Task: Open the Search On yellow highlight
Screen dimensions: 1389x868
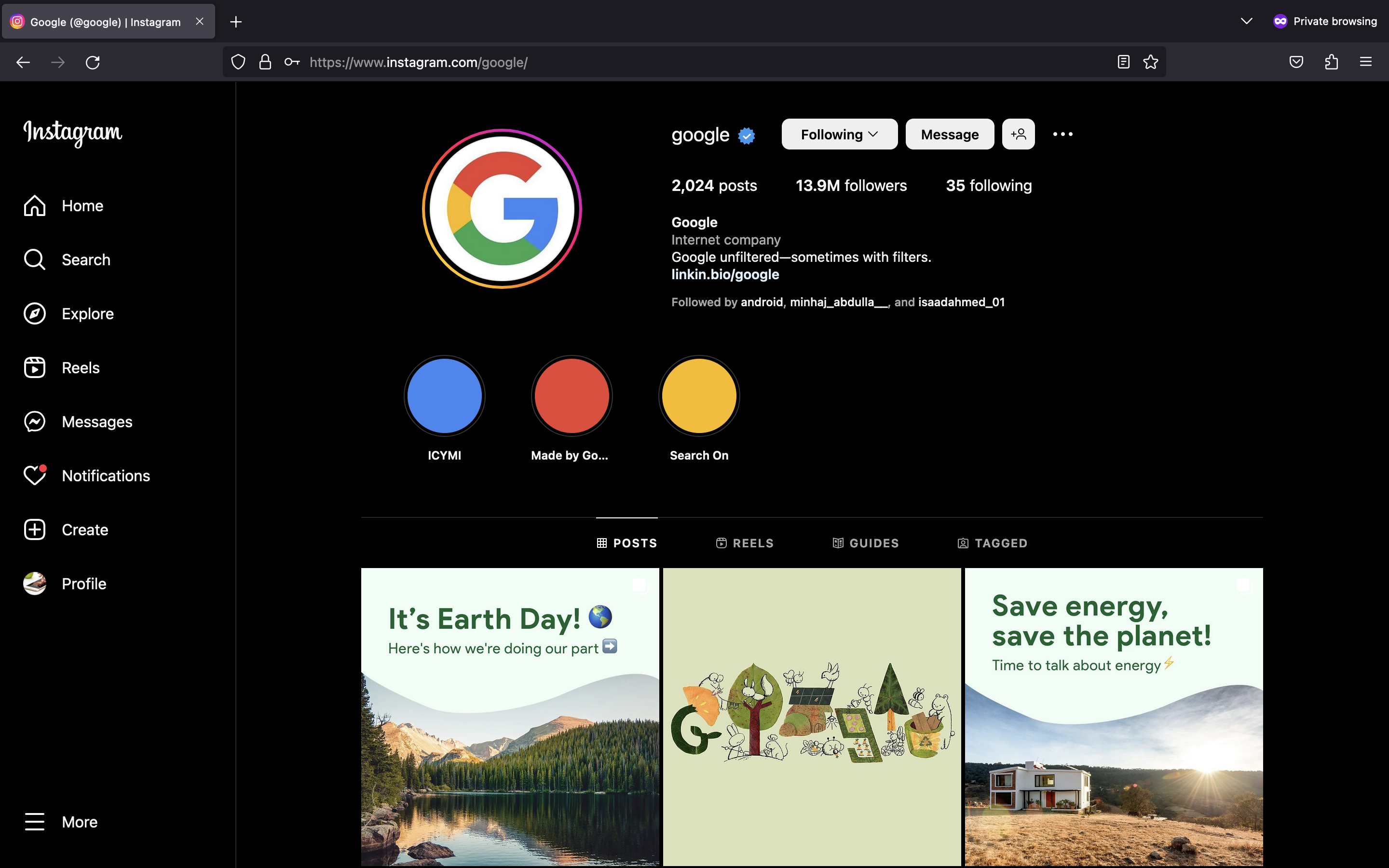Action: click(699, 395)
